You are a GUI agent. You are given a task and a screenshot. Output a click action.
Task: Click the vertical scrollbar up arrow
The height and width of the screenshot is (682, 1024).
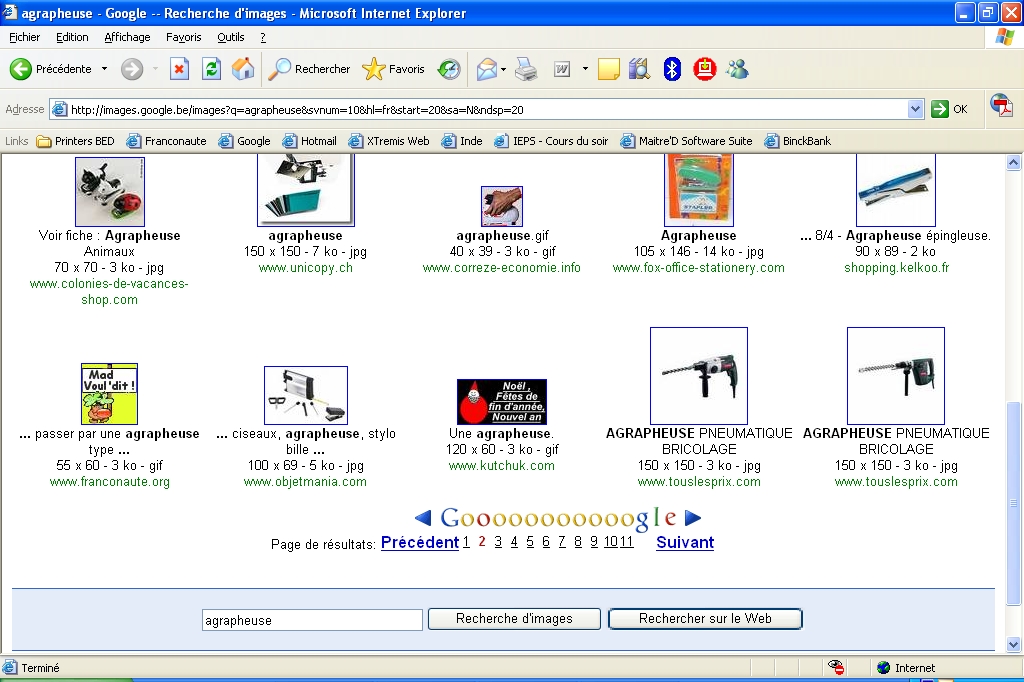pyautogui.click(x=1014, y=162)
